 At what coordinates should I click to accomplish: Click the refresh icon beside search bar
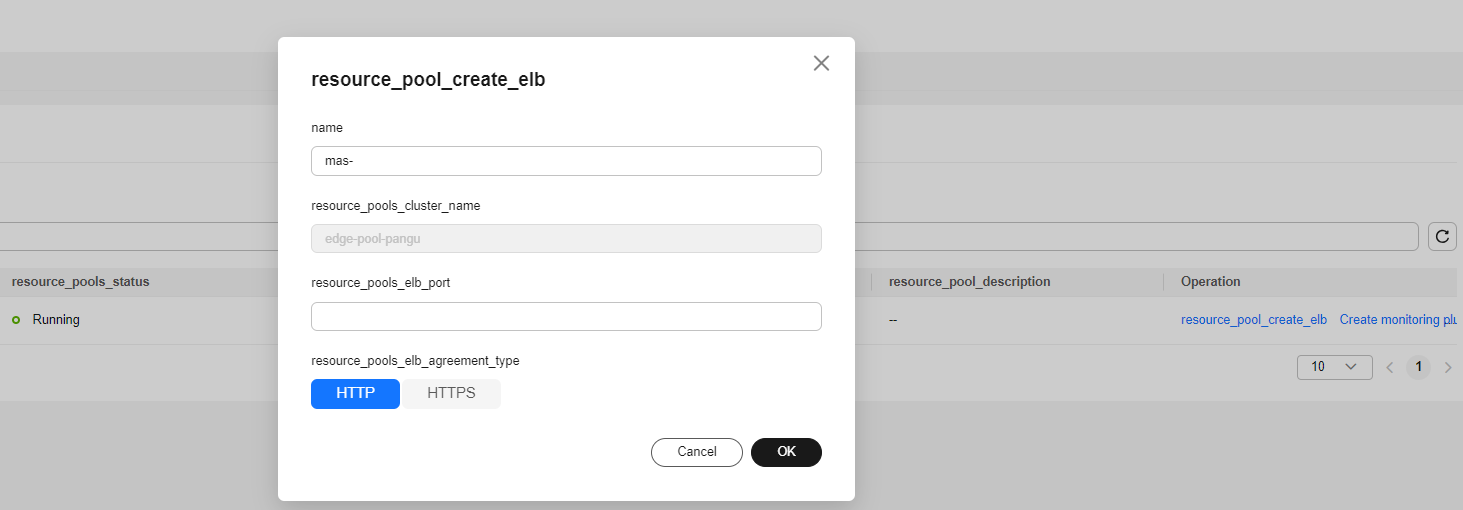point(1442,236)
